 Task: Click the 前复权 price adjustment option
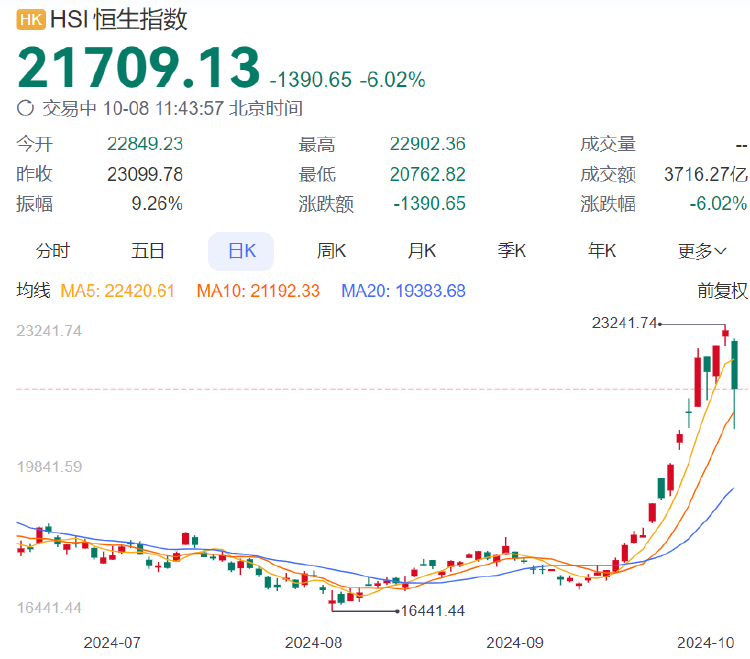pyautogui.click(x=722, y=291)
